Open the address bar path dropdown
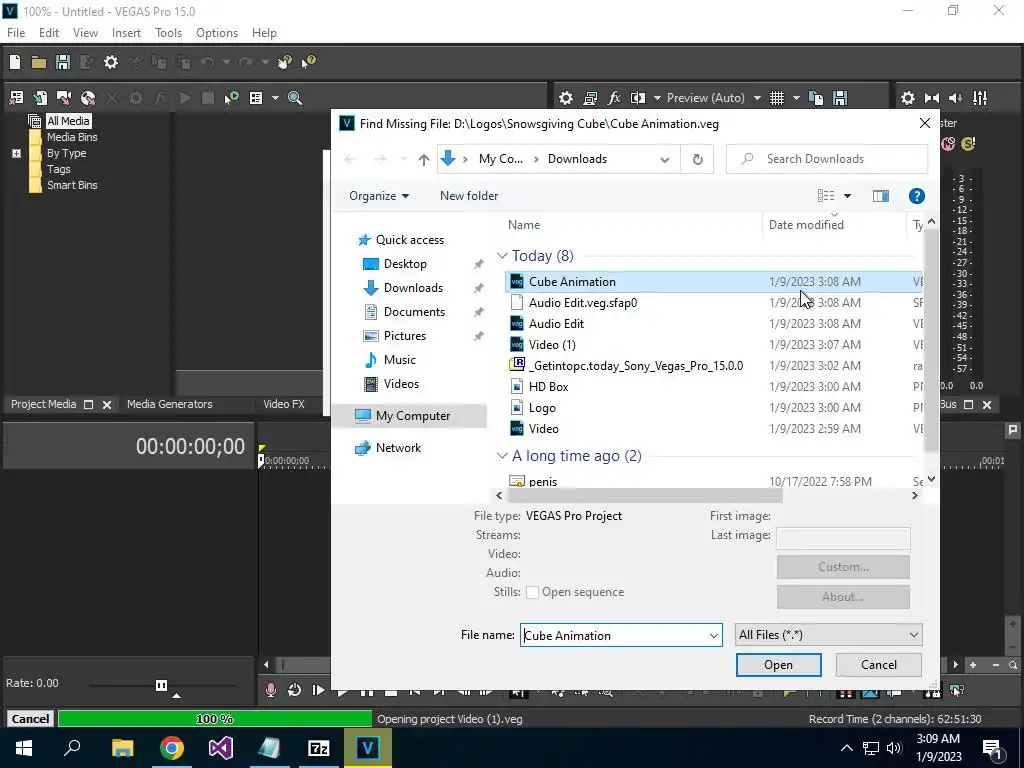Viewport: 1024px width, 768px height. 665,159
